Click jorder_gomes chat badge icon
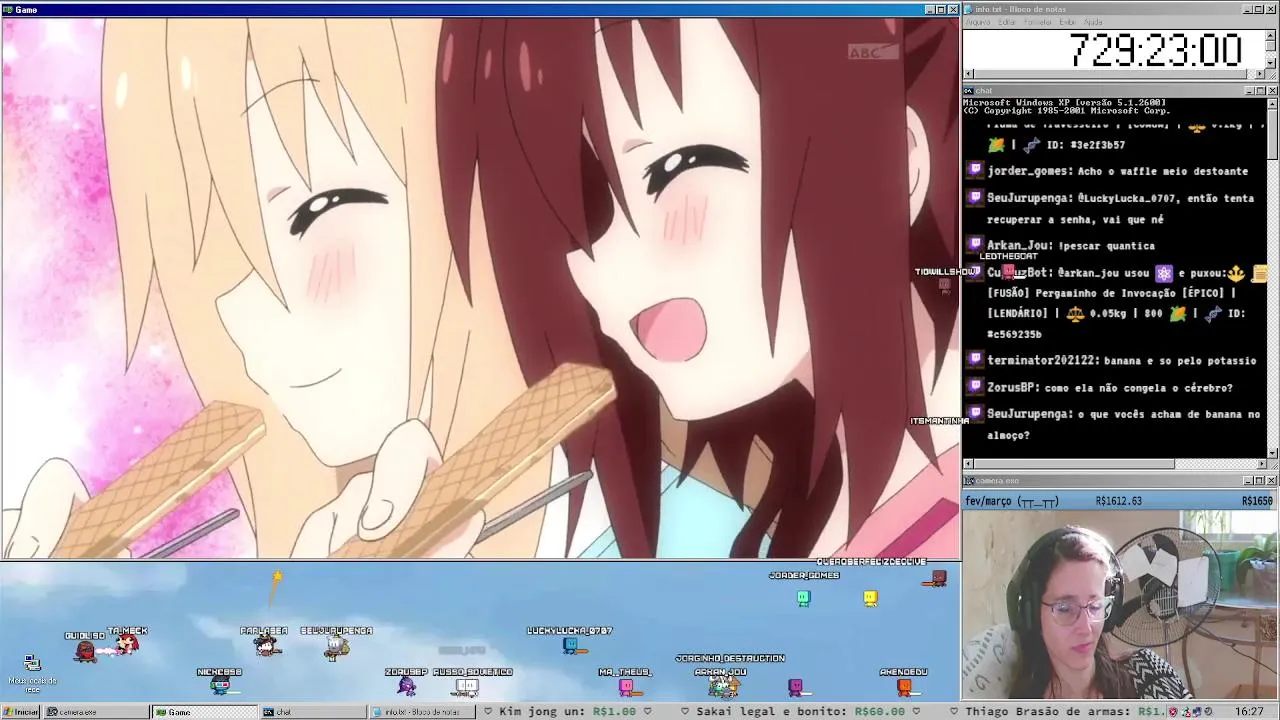The width and height of the screenshot is (1280, 720). tap(976, 171)
